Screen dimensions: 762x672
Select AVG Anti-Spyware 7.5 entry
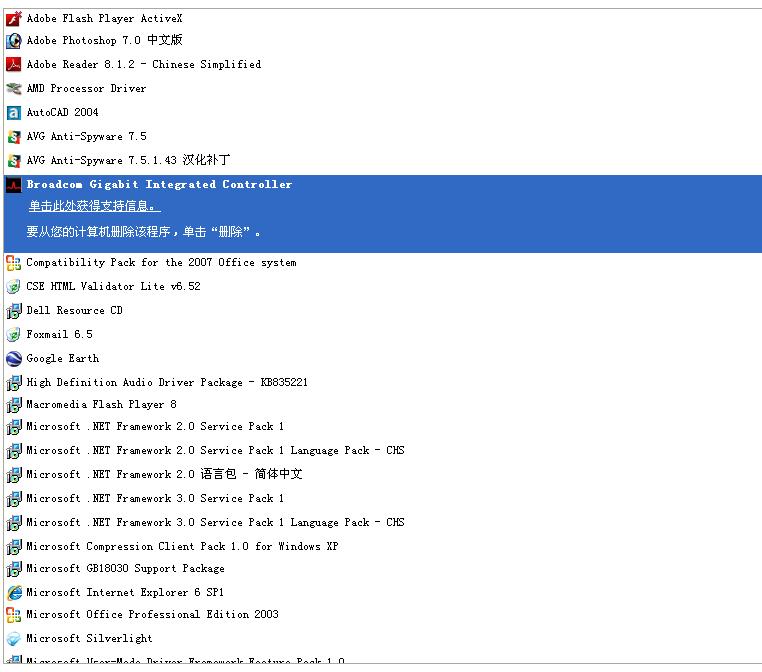point(87,137)
